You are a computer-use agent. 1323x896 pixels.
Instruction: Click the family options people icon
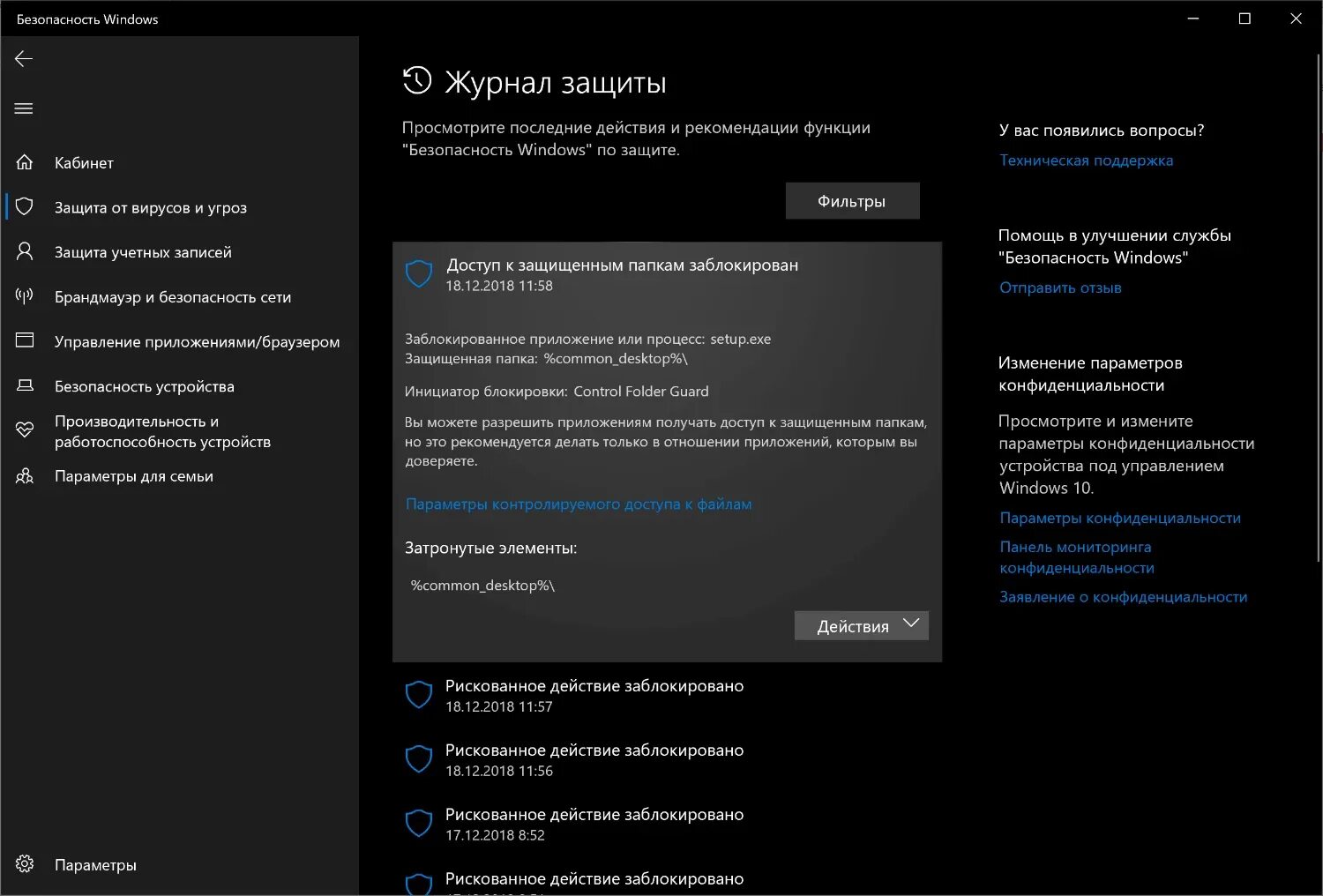pos(25,476)
